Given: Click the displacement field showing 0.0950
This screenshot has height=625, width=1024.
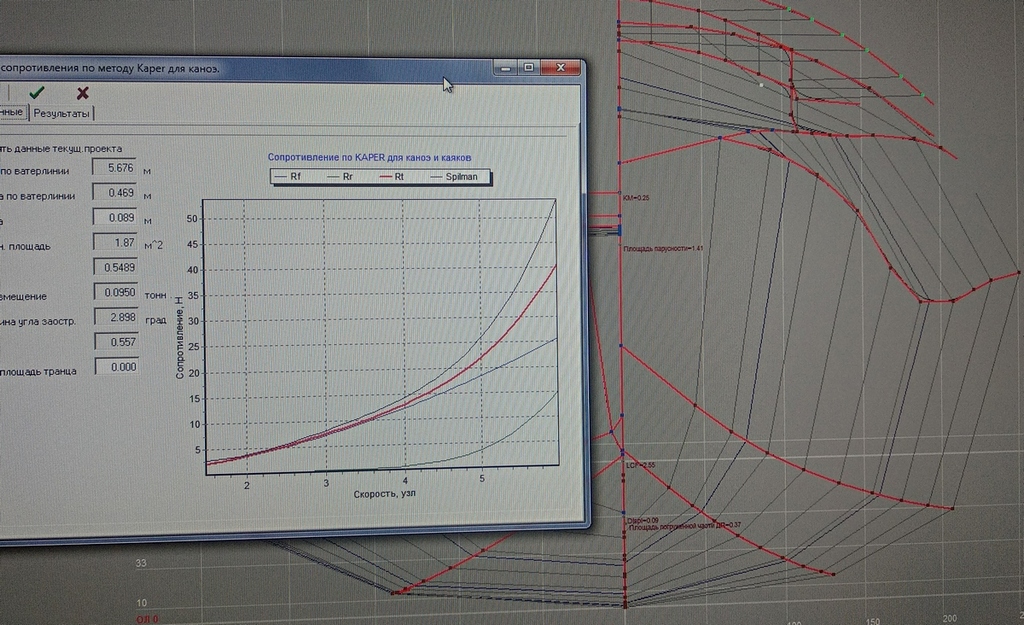Looking at the screenshot, I should click(120, 292).
